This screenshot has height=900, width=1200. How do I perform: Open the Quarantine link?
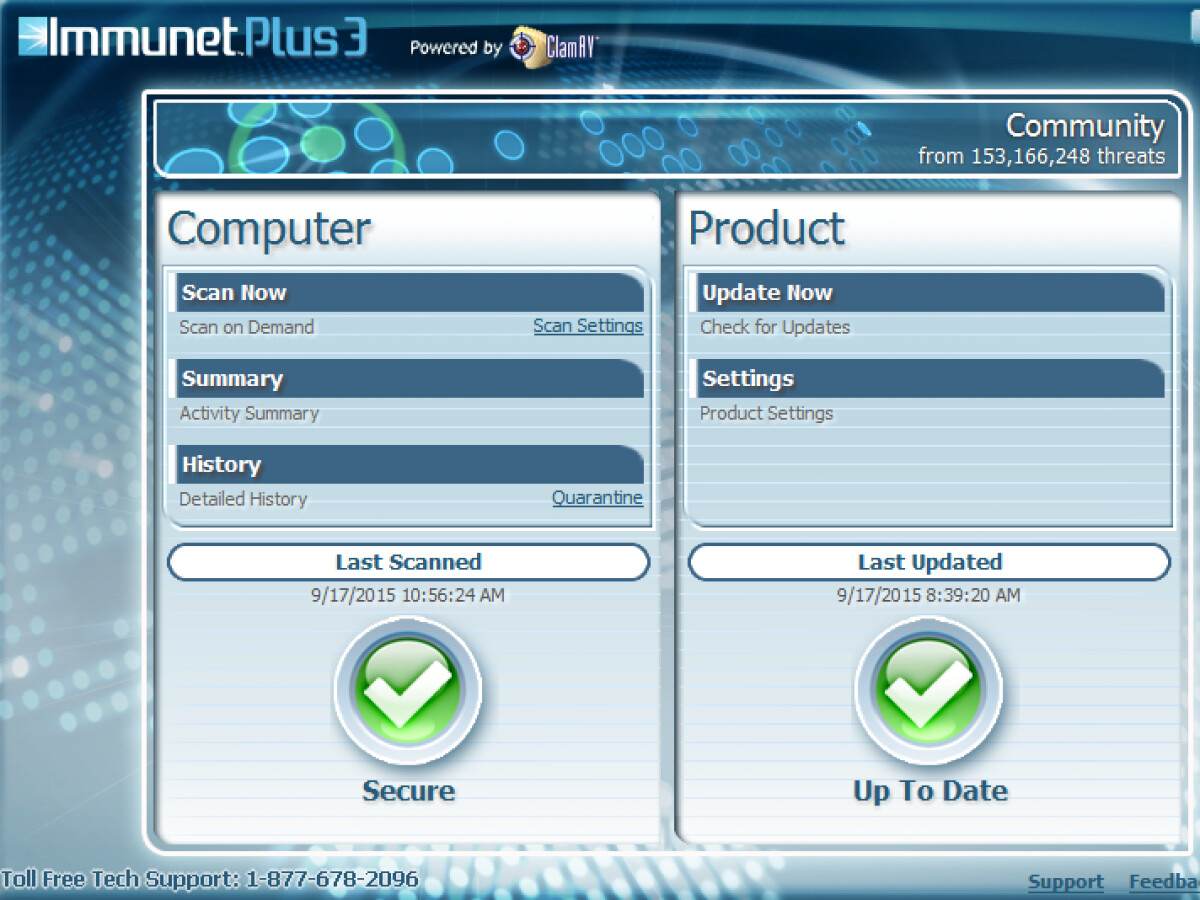(x=597, y=498)
